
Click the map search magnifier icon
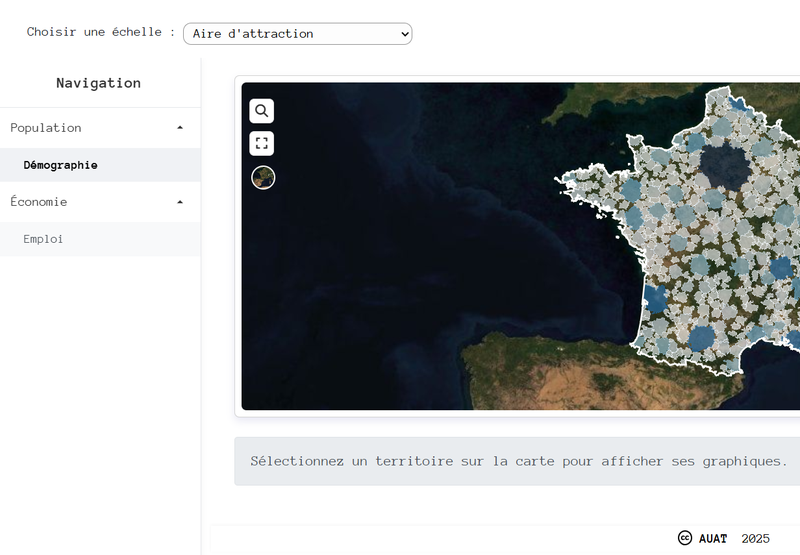tap(261, 111)
